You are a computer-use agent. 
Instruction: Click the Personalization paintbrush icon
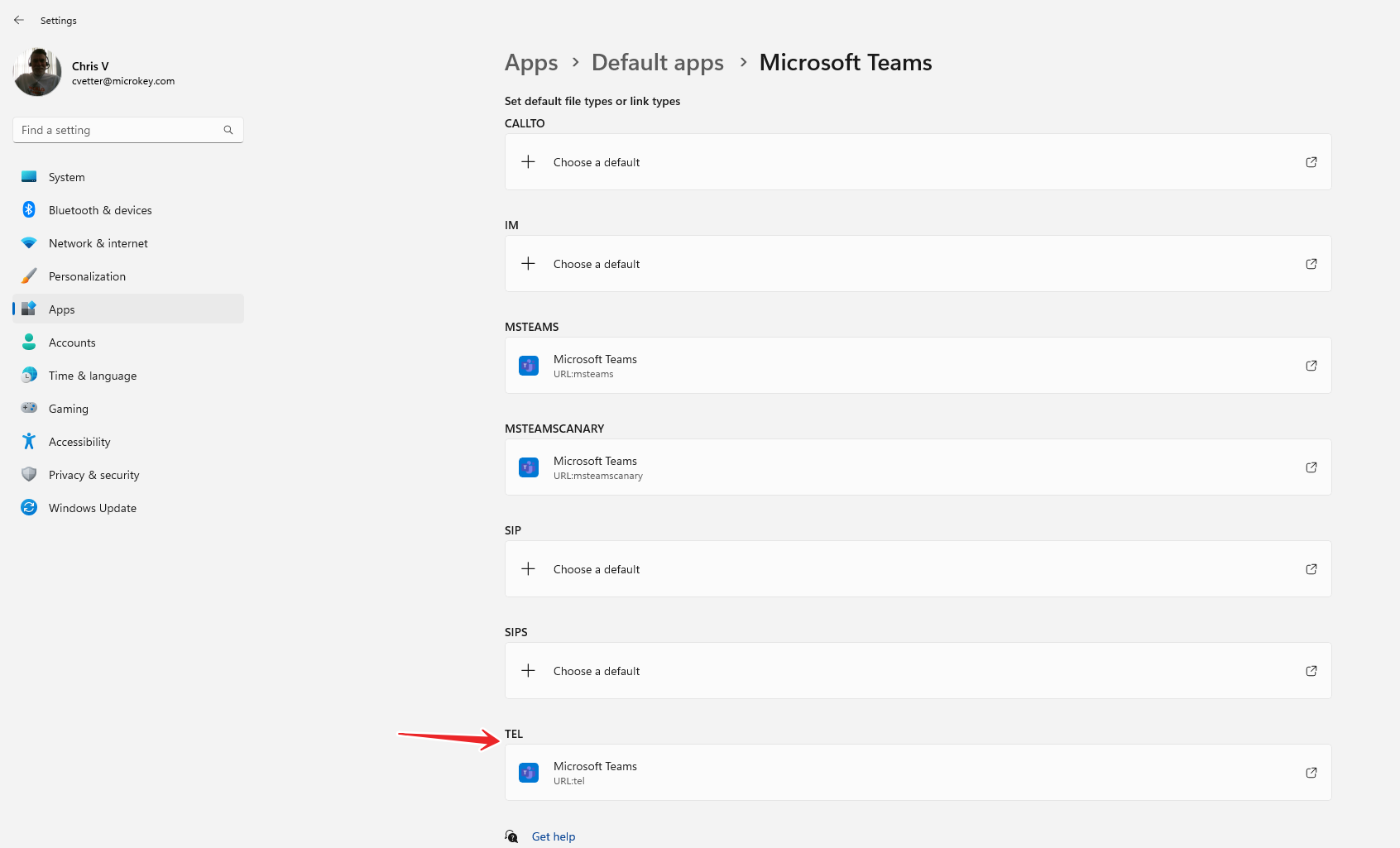click(29, 275)
